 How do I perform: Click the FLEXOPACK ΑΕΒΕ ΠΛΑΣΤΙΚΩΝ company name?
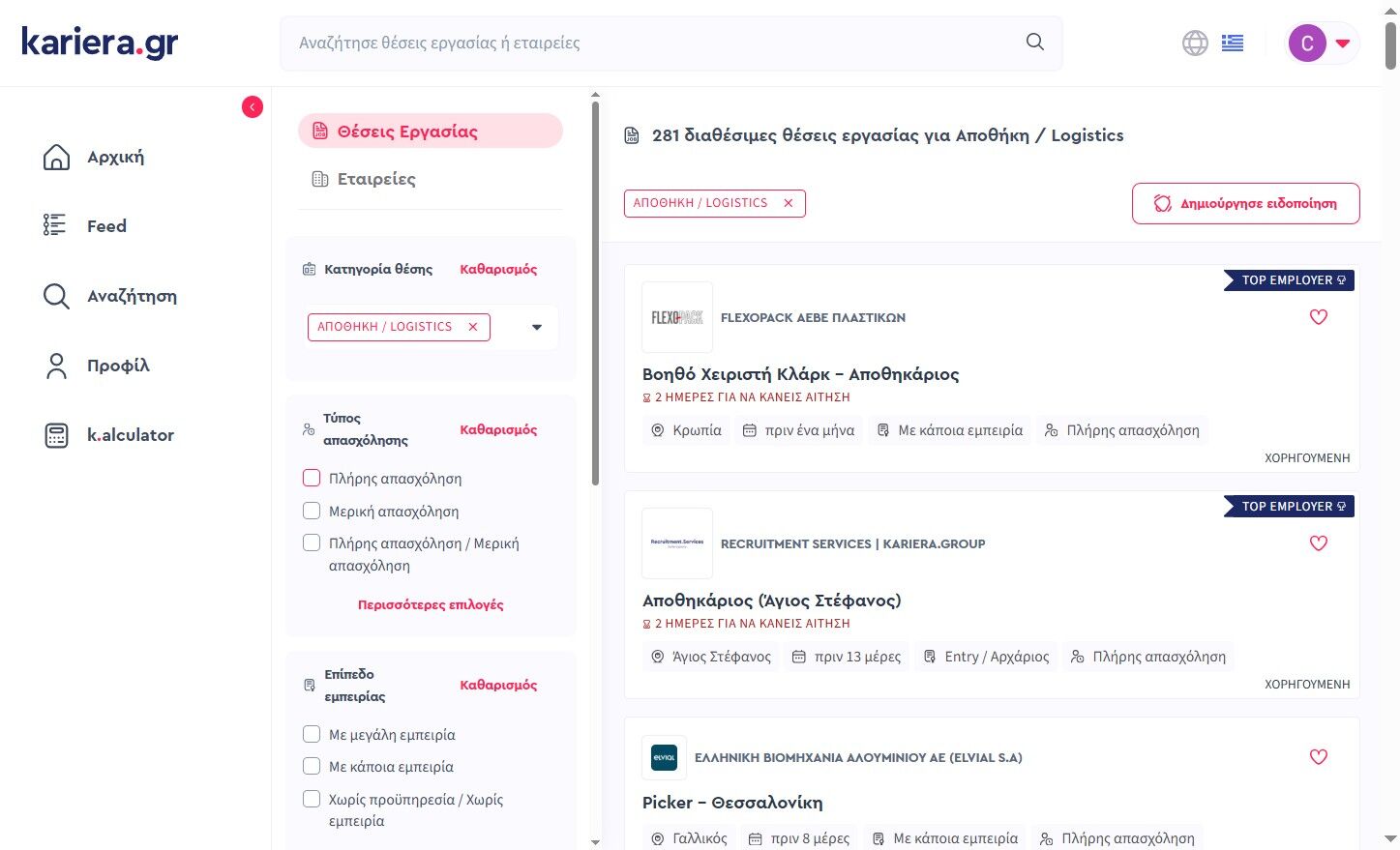(x=813, y=317)
